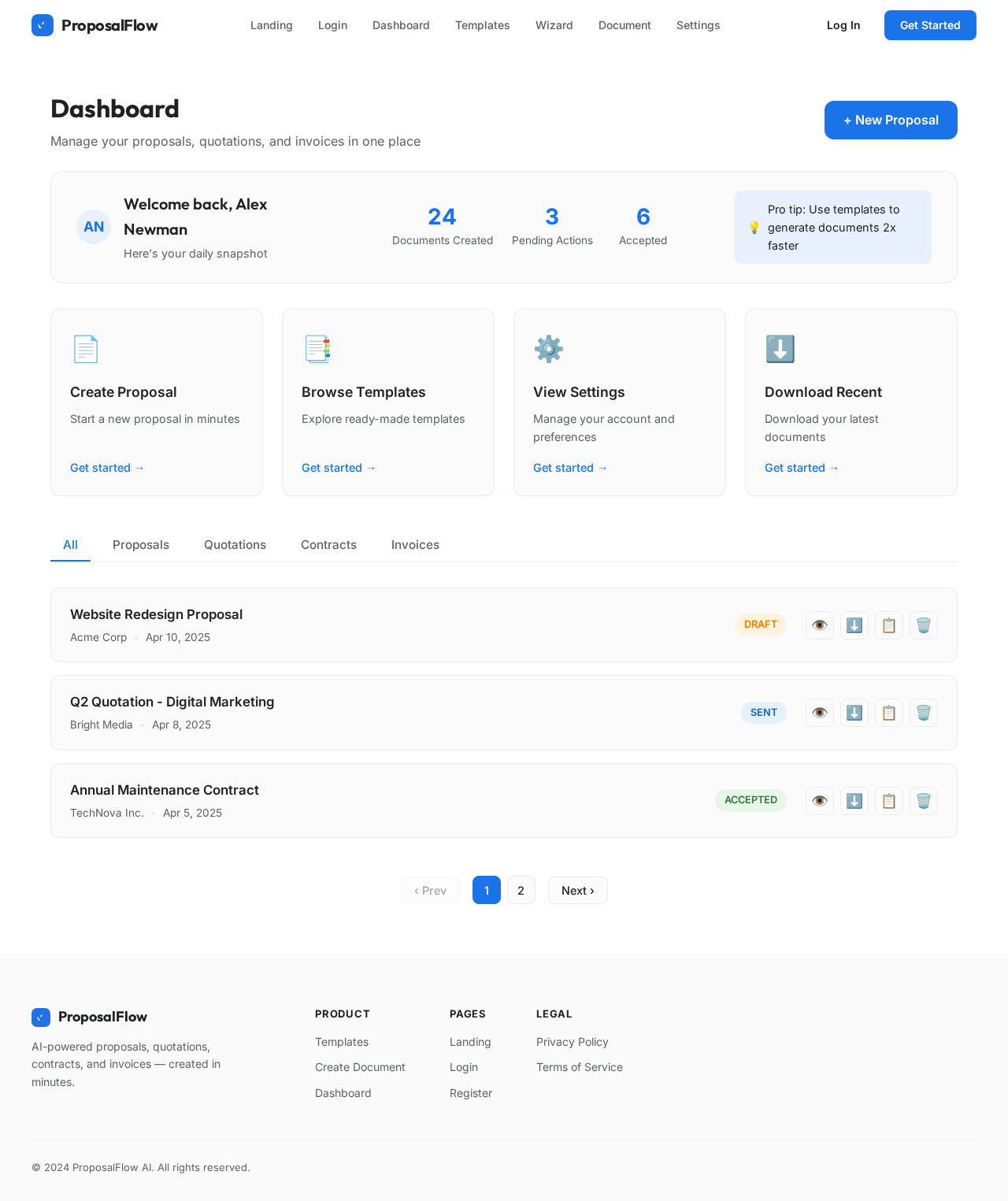The image size is (1008, 1201).
Task: Click the ProposalFlow logo icon in header
Action: point(43,25)
